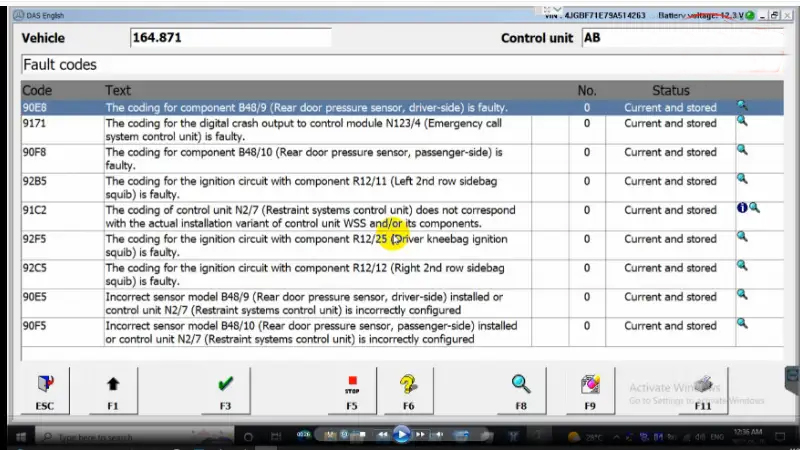The width and height of the screenshot is (800, 450).
Task: Click the Fault codes heading
Action: [60, 65]
